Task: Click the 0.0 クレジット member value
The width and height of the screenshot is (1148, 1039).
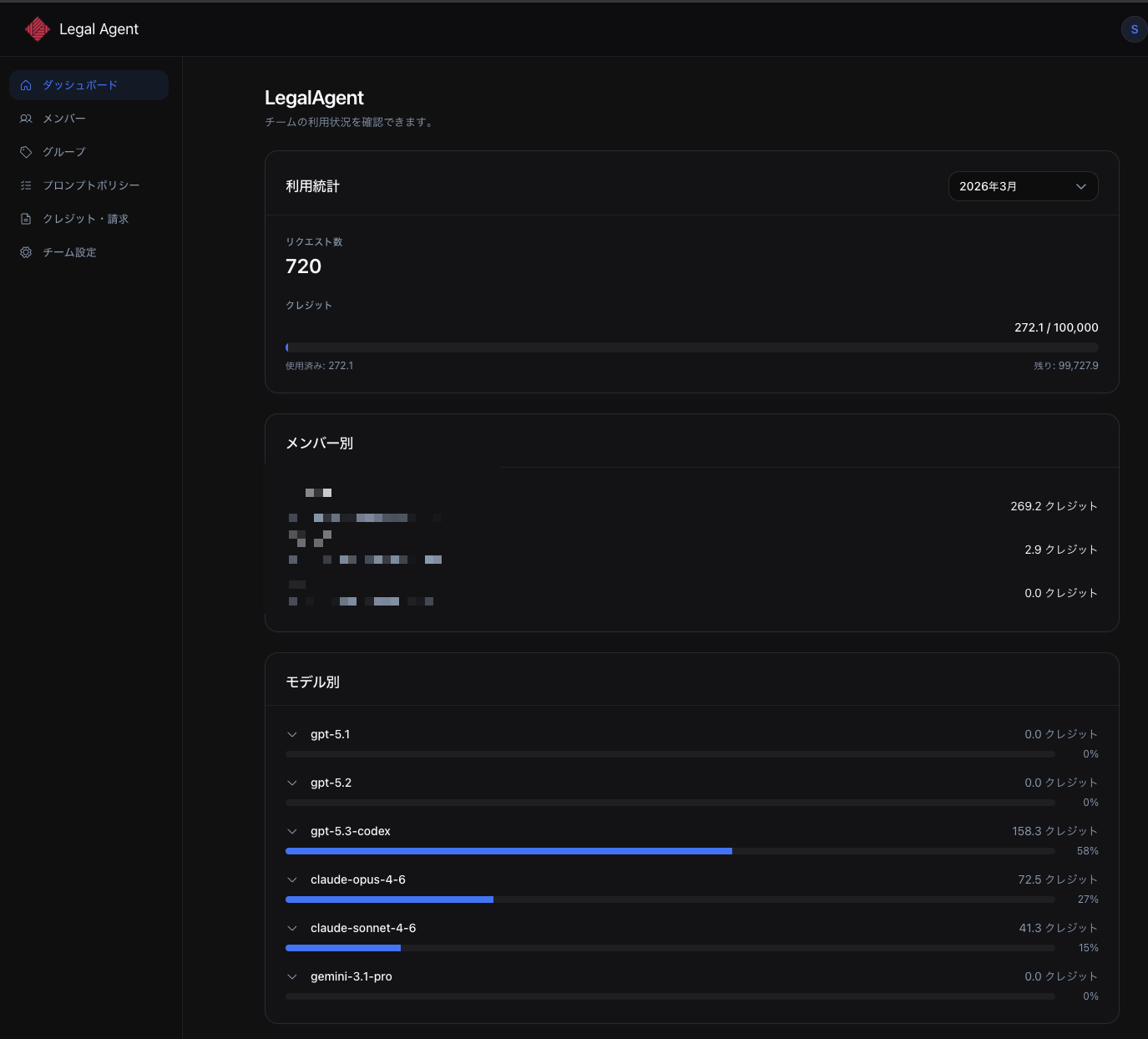Action: click(x=1060, y=593)
